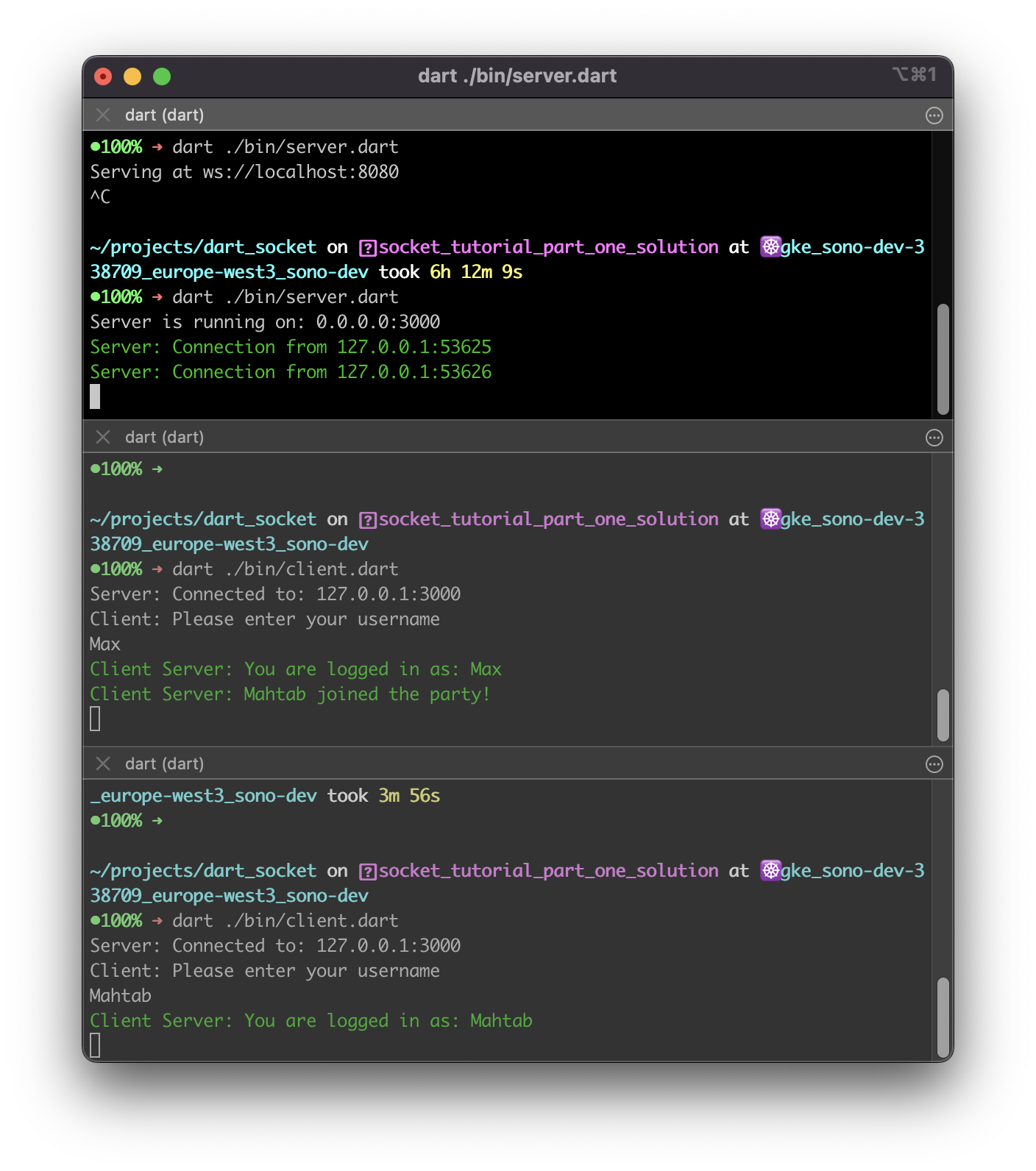Click 'Please enter your username' in bottom pane
The height and width of the screenshot is (1171, 1036).
tap(306, 971)
